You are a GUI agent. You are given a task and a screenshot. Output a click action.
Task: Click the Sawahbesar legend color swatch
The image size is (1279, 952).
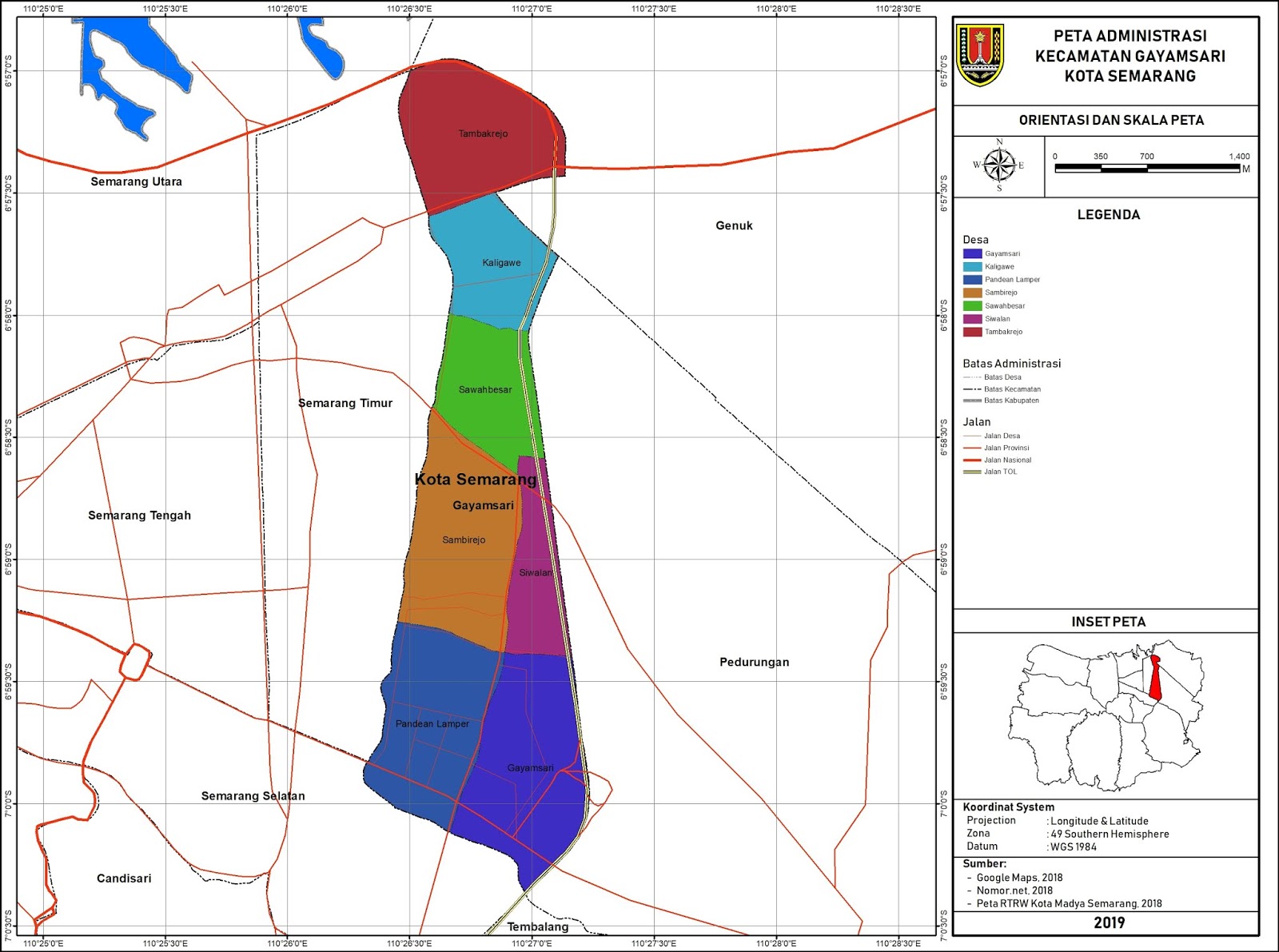point(972,305)
